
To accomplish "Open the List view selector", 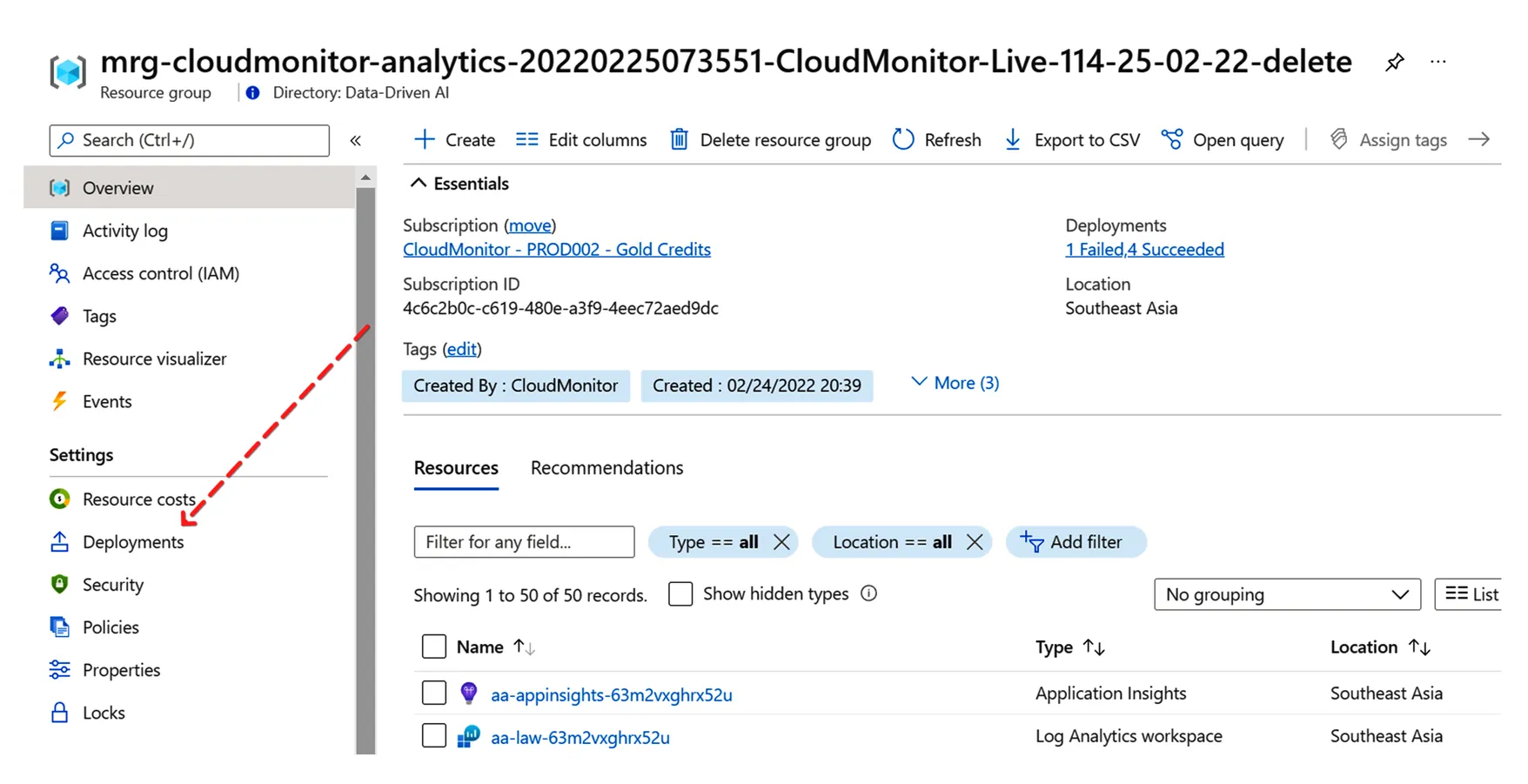I will (x=1469, y=594).
